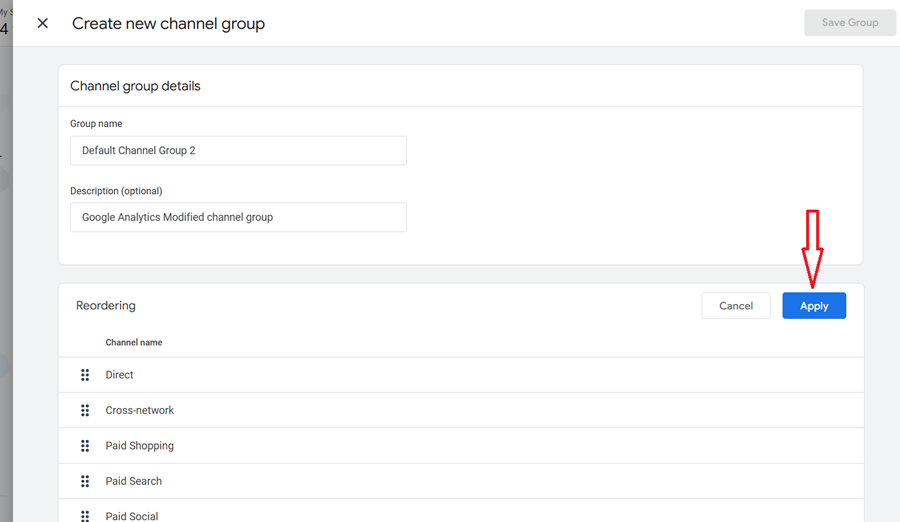Screen dimensions: 900x522
Task: Close the Create new channel group dialog
Action: [x=42, y=23]
